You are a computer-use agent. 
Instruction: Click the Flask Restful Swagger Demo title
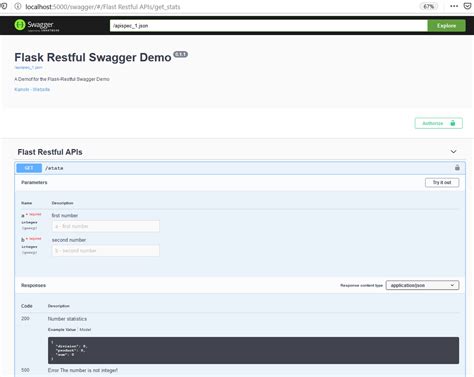pos(93,57)
